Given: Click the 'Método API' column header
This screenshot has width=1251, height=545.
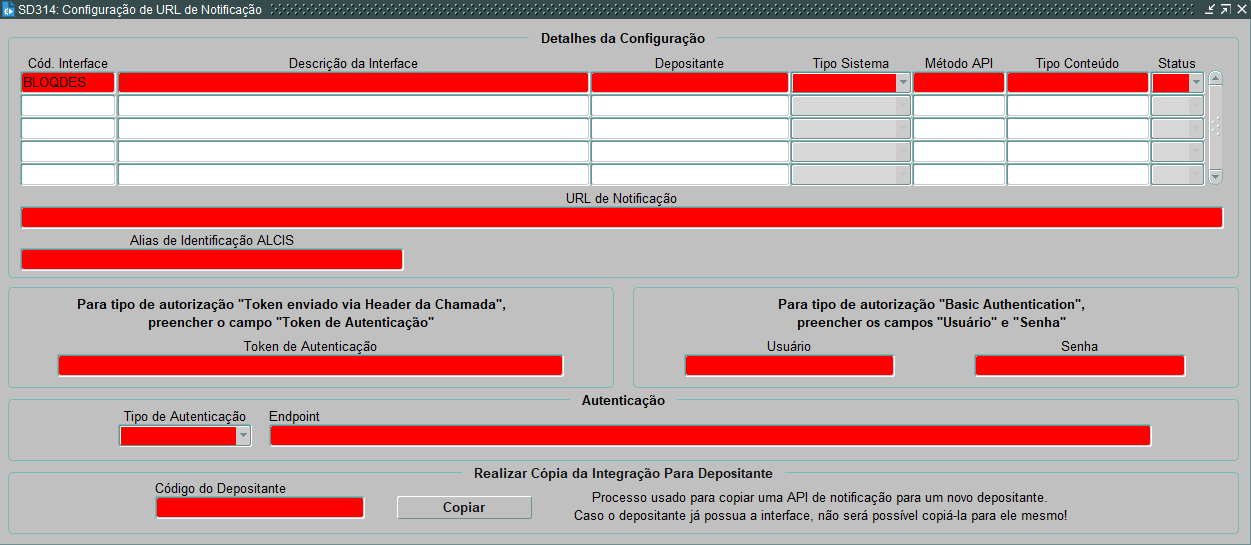Looking at the screenshot, I should pyautogui.click(x=959, y=63).
